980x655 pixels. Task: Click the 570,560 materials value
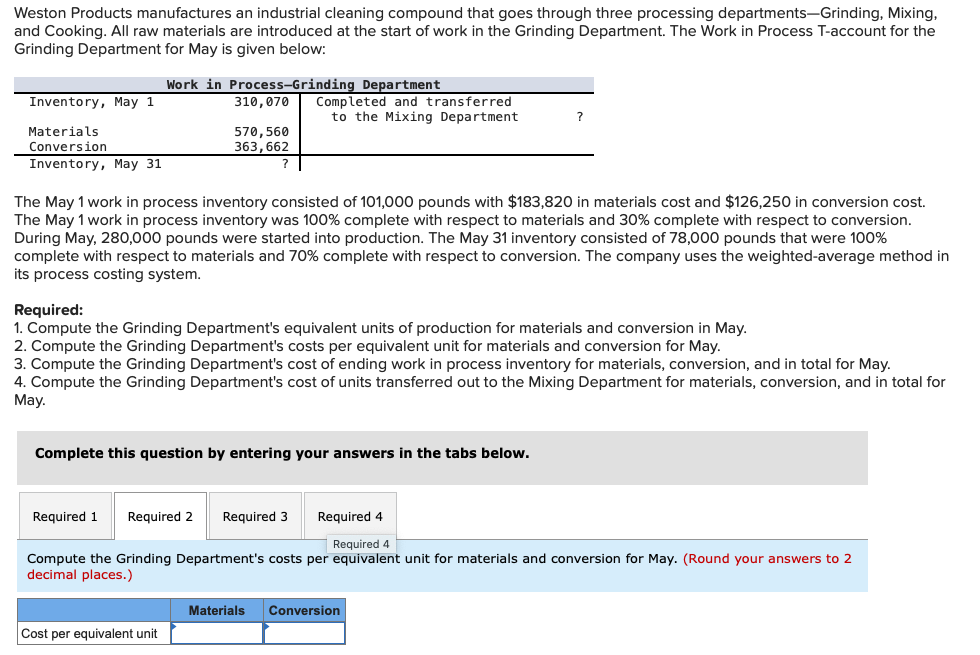pyautogui.click(x=261, y=132)
